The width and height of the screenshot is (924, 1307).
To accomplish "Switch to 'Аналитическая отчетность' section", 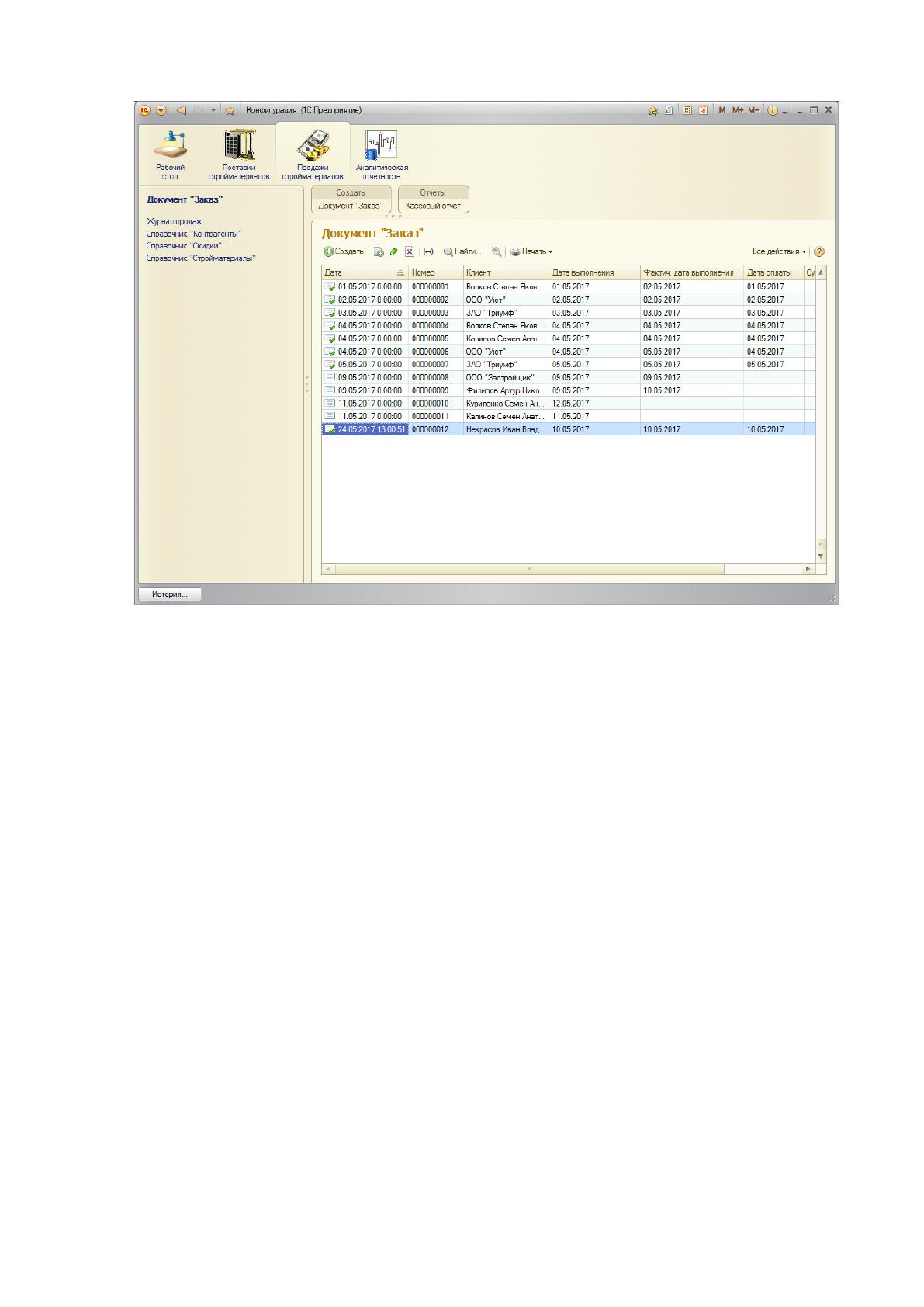I will pos(382,154).
